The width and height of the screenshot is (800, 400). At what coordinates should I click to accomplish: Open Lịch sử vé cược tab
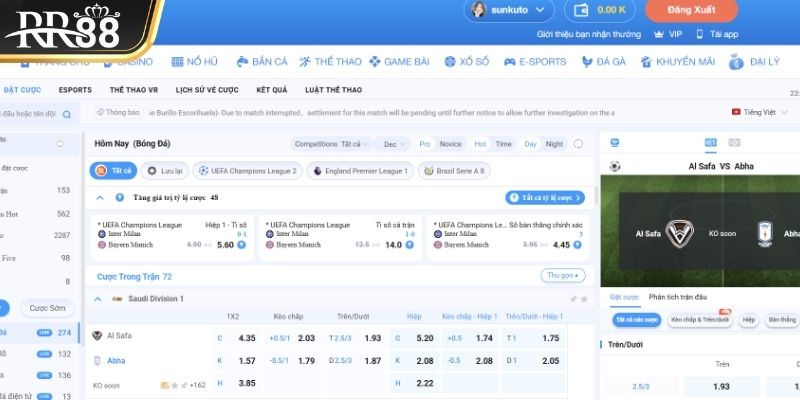[207, 90]
